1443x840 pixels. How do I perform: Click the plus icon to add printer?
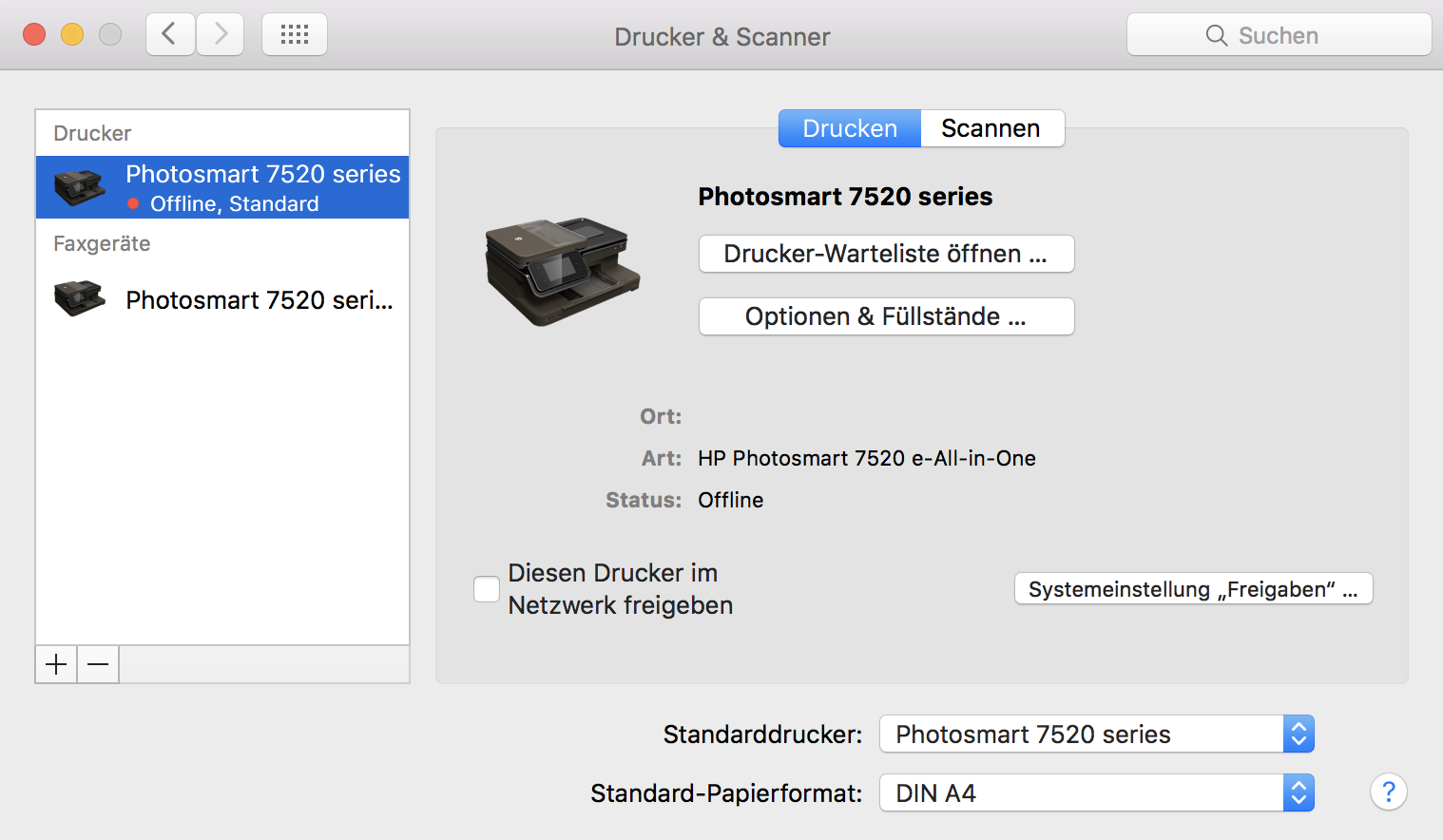point(56,664)
